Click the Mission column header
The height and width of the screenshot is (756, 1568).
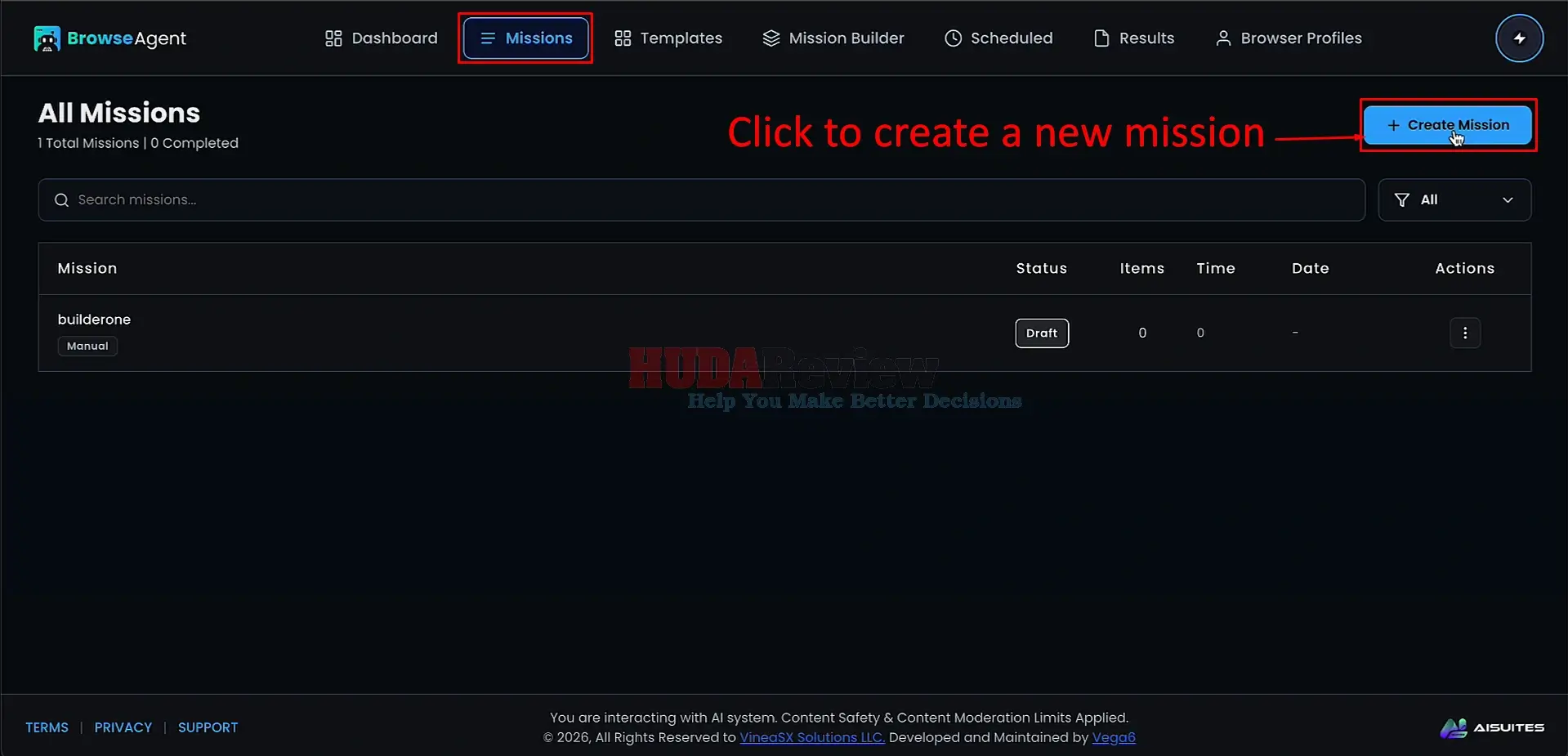(x=87, y=268)
